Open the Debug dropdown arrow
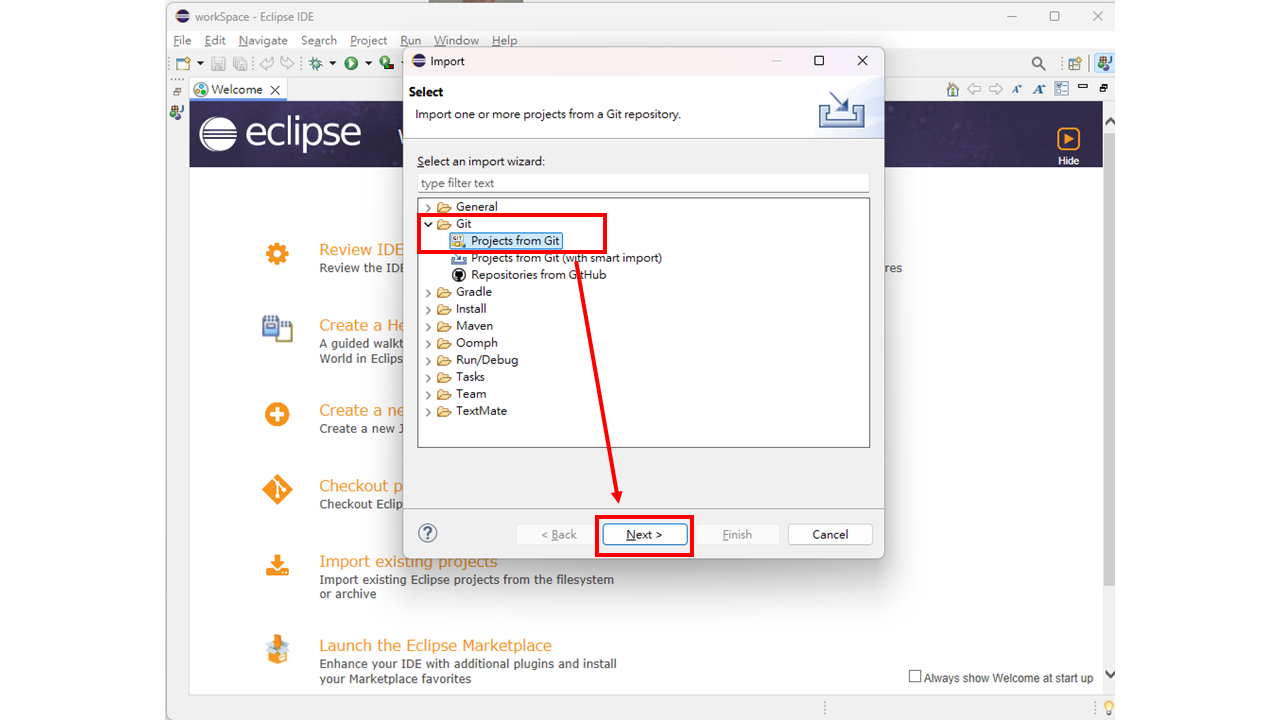1280x720 pixels. 333,63
